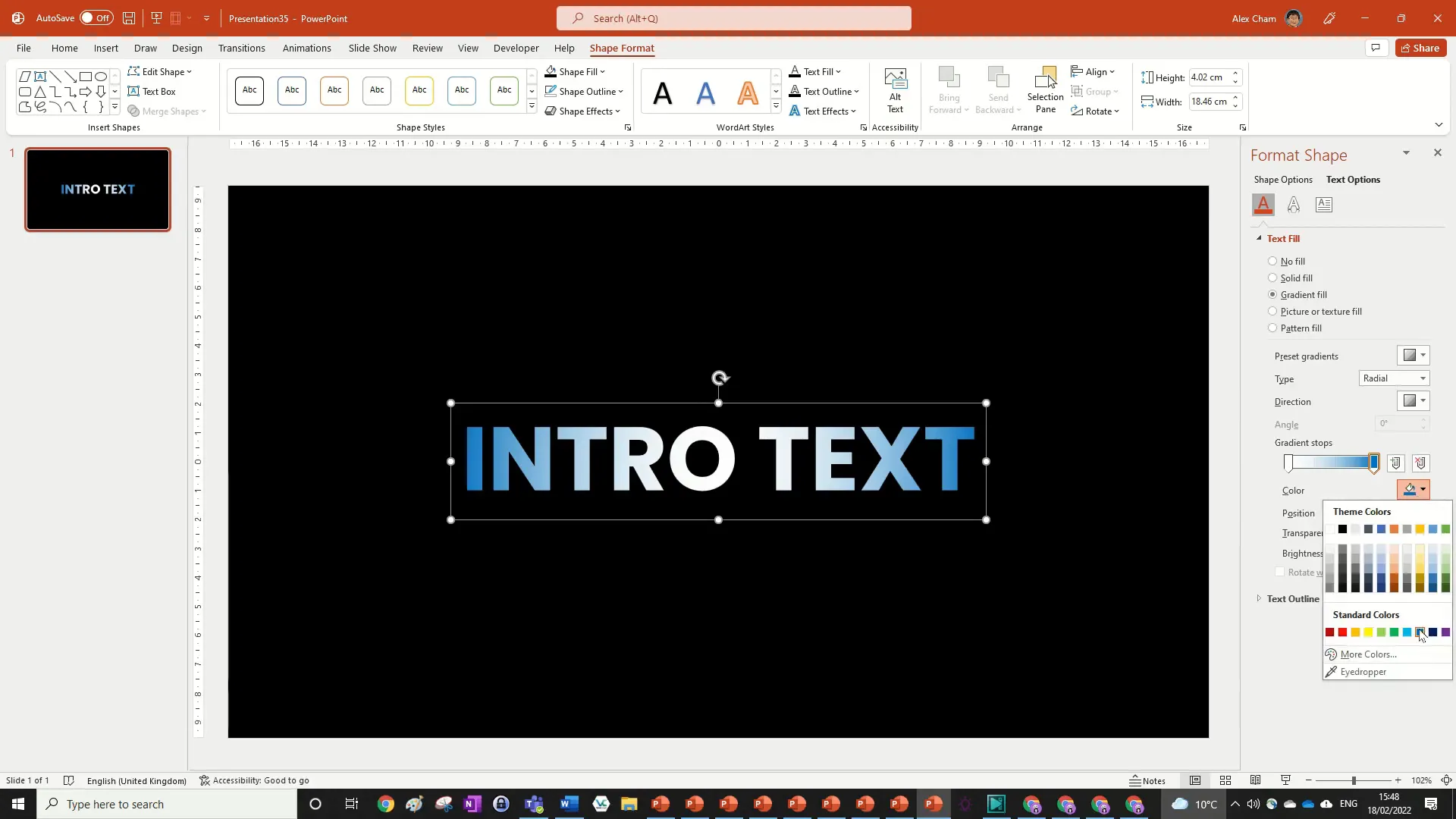The height and width of the screenshot is (819, 1456).
Task: Click the search box in title bar
Action: pyautogui.click(x=734, y=18)
